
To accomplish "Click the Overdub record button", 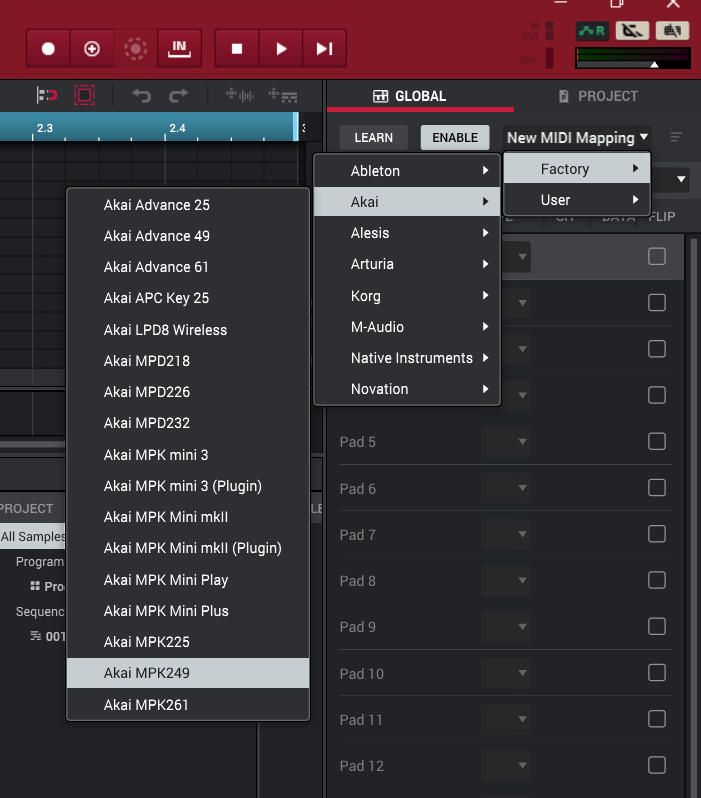I will click(x=92, y=49).
